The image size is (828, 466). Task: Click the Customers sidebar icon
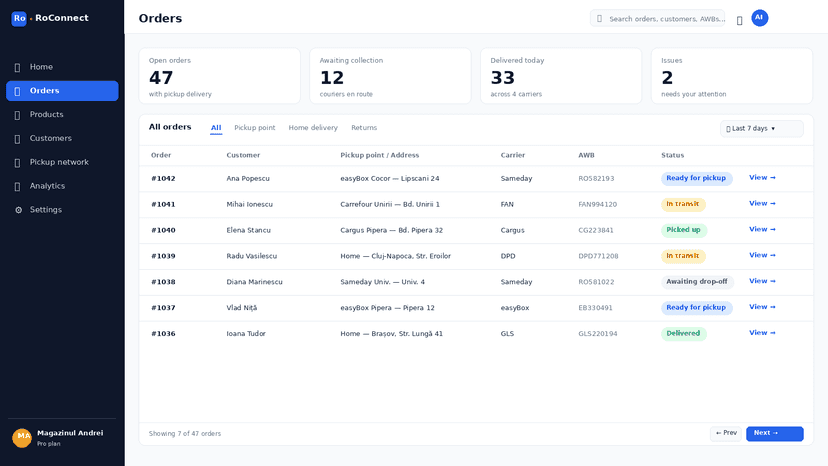[x=17, y=139]
